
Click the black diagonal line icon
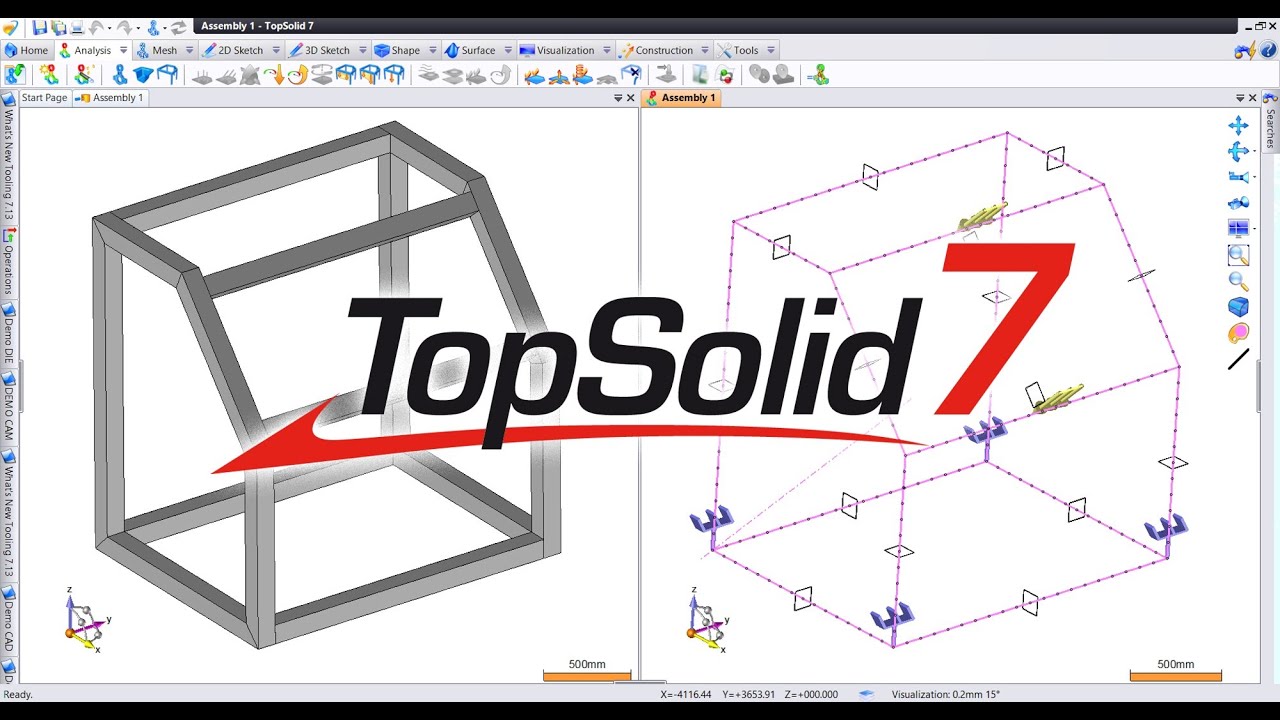(x=1238, y=359)
